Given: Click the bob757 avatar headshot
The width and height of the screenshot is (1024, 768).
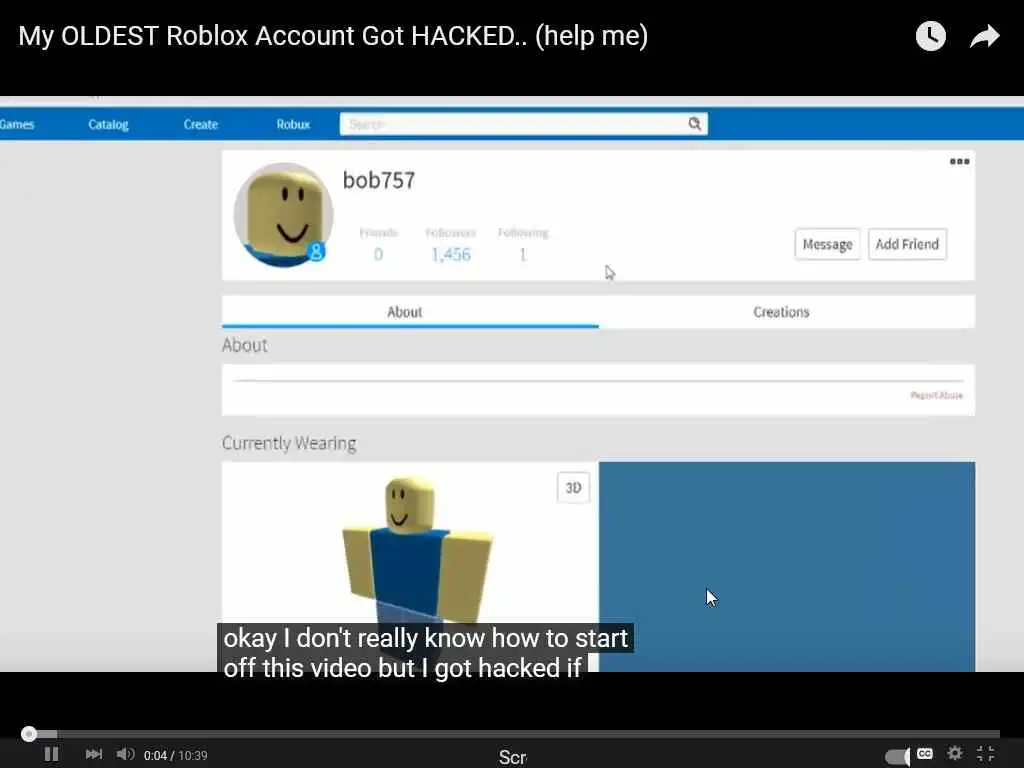Looking at the screenshot, I should pyautogui.click(x=283, y=215).
